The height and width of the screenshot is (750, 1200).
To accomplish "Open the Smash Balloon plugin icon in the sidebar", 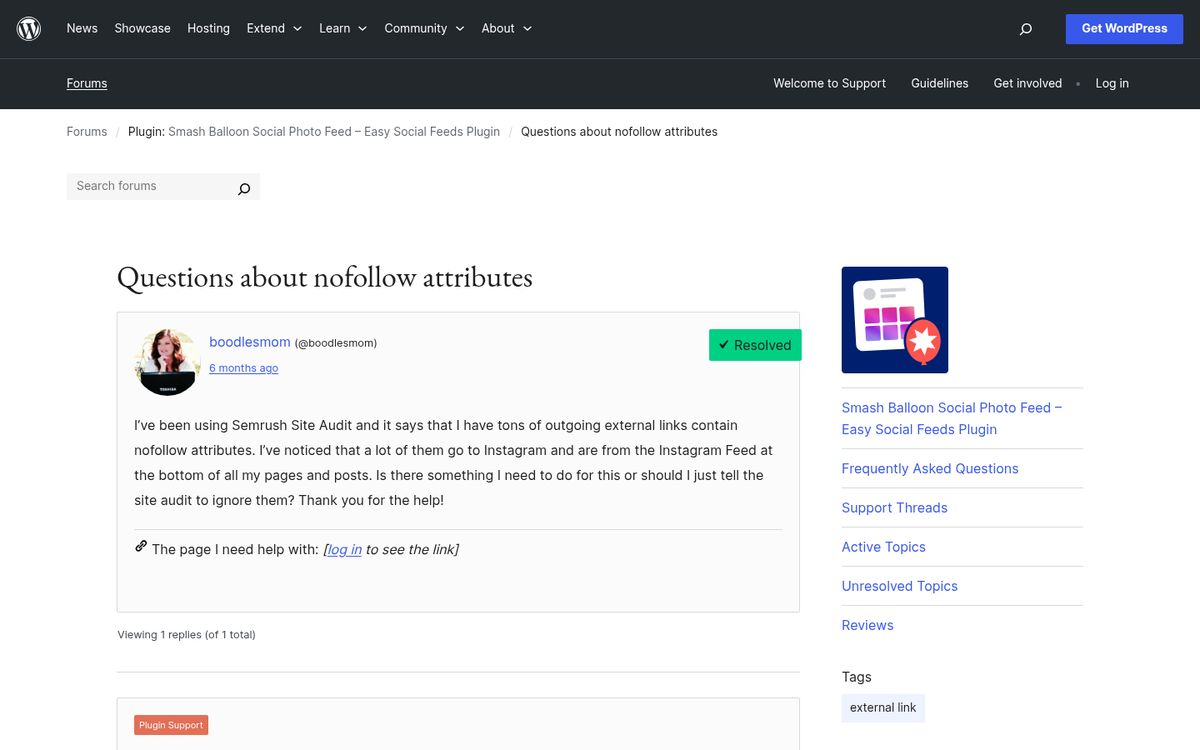I will [894, 320].
